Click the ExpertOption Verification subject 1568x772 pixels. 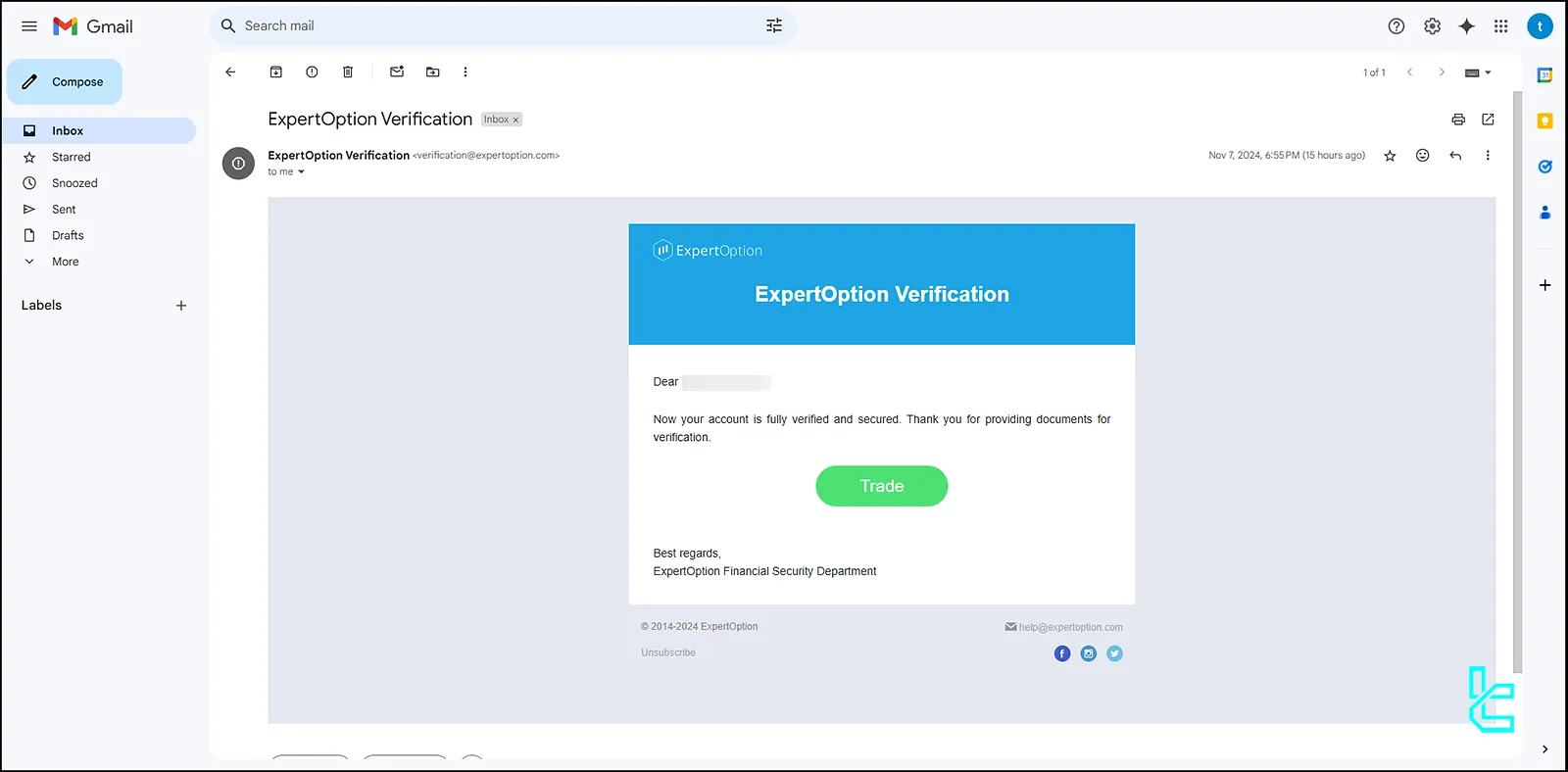pos(370,119)
